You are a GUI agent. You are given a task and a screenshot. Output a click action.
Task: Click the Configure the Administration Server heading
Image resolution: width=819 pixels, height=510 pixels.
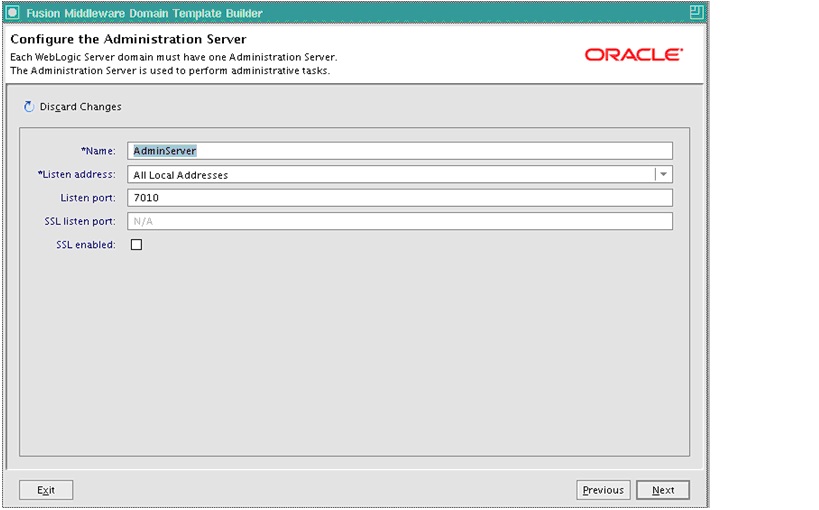(128, 39)
